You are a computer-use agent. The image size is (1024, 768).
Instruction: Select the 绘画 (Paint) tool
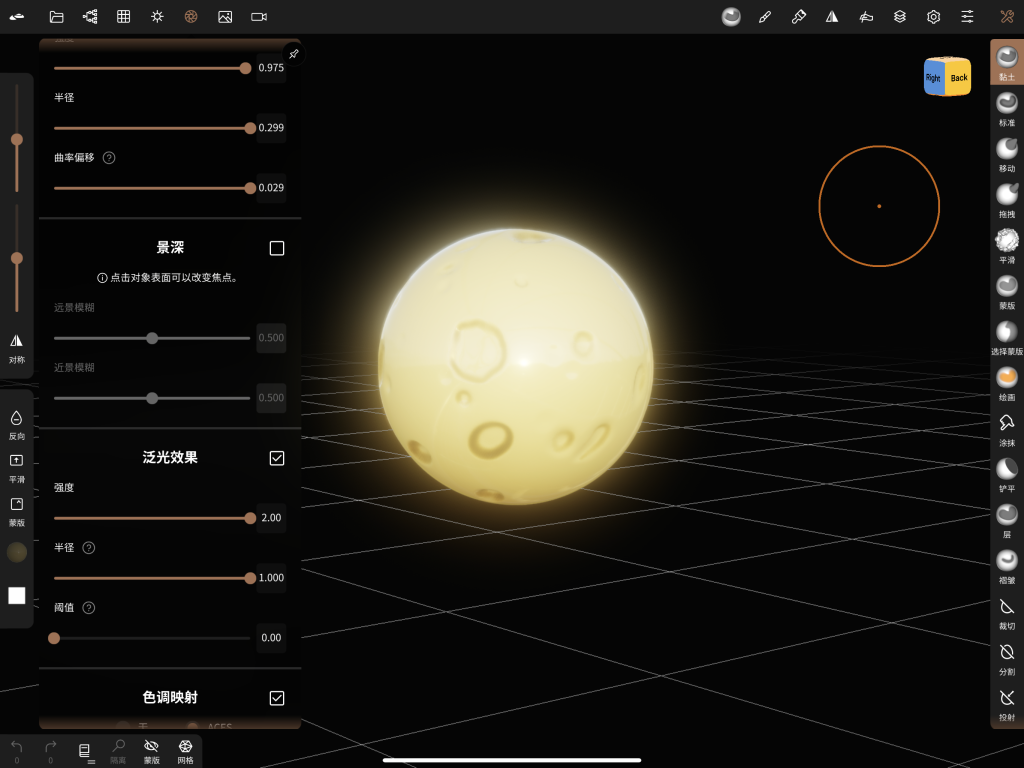[x=1006, y=383]
